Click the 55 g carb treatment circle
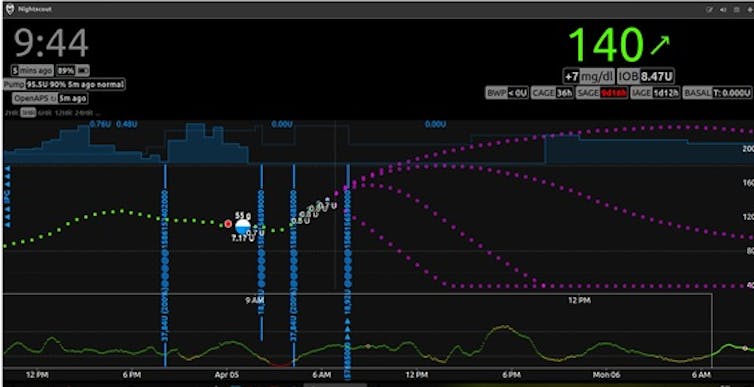Screen dimensions: 754x387 coord(243,226)
